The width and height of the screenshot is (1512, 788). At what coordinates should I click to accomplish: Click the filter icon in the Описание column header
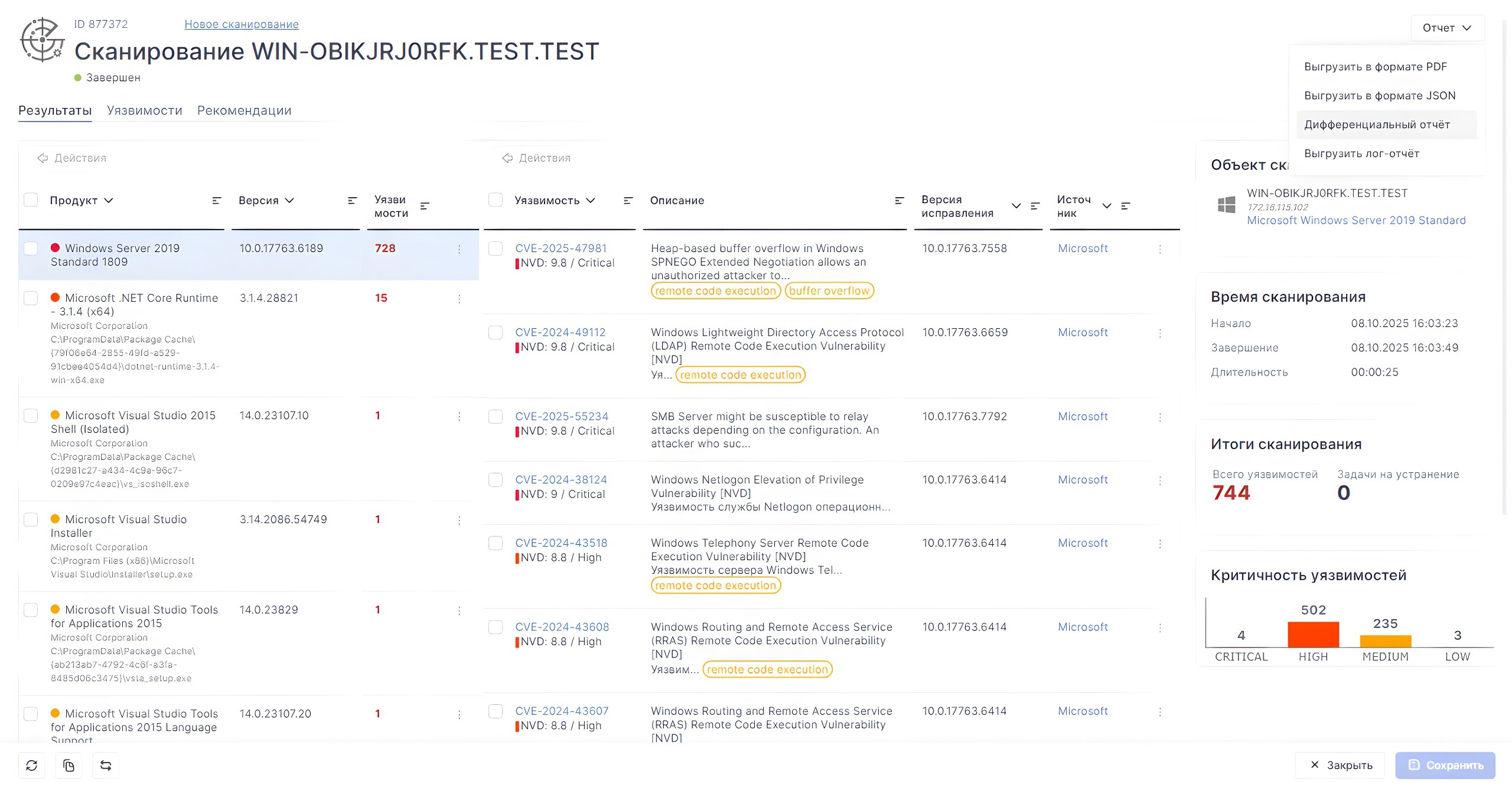point(899,201)
